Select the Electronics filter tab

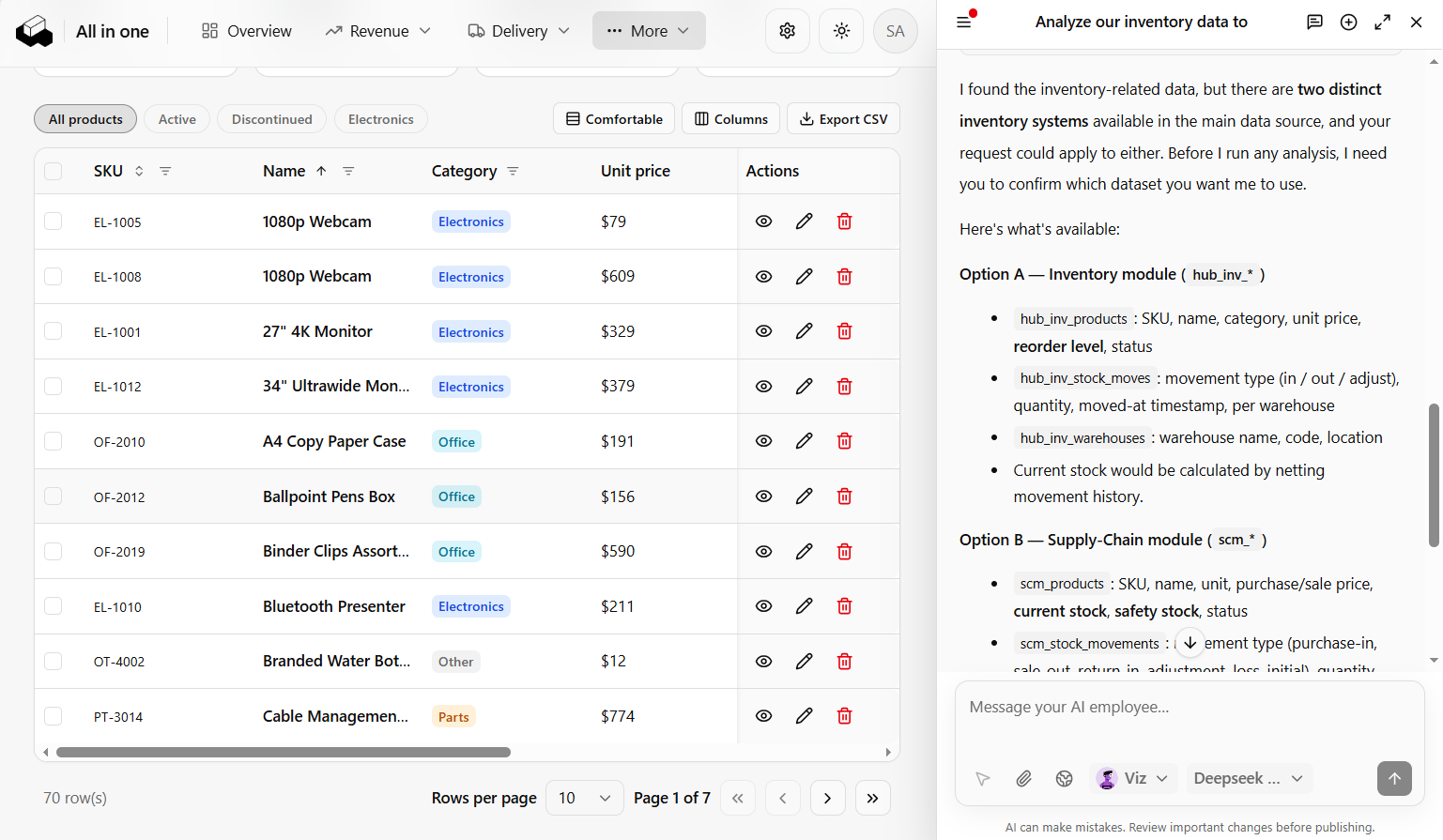381,119
